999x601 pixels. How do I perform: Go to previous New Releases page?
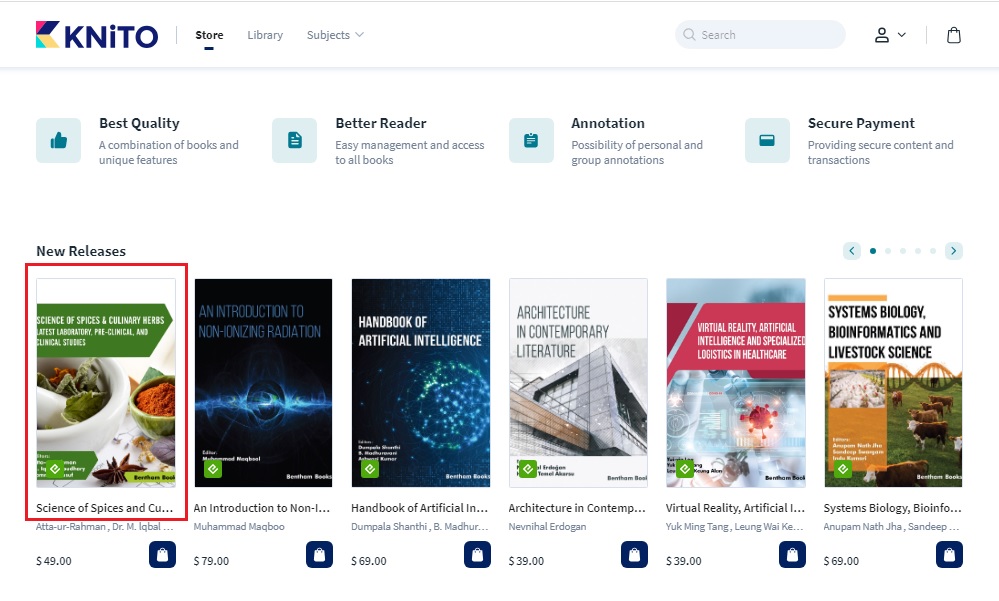(x=852, y=251)
